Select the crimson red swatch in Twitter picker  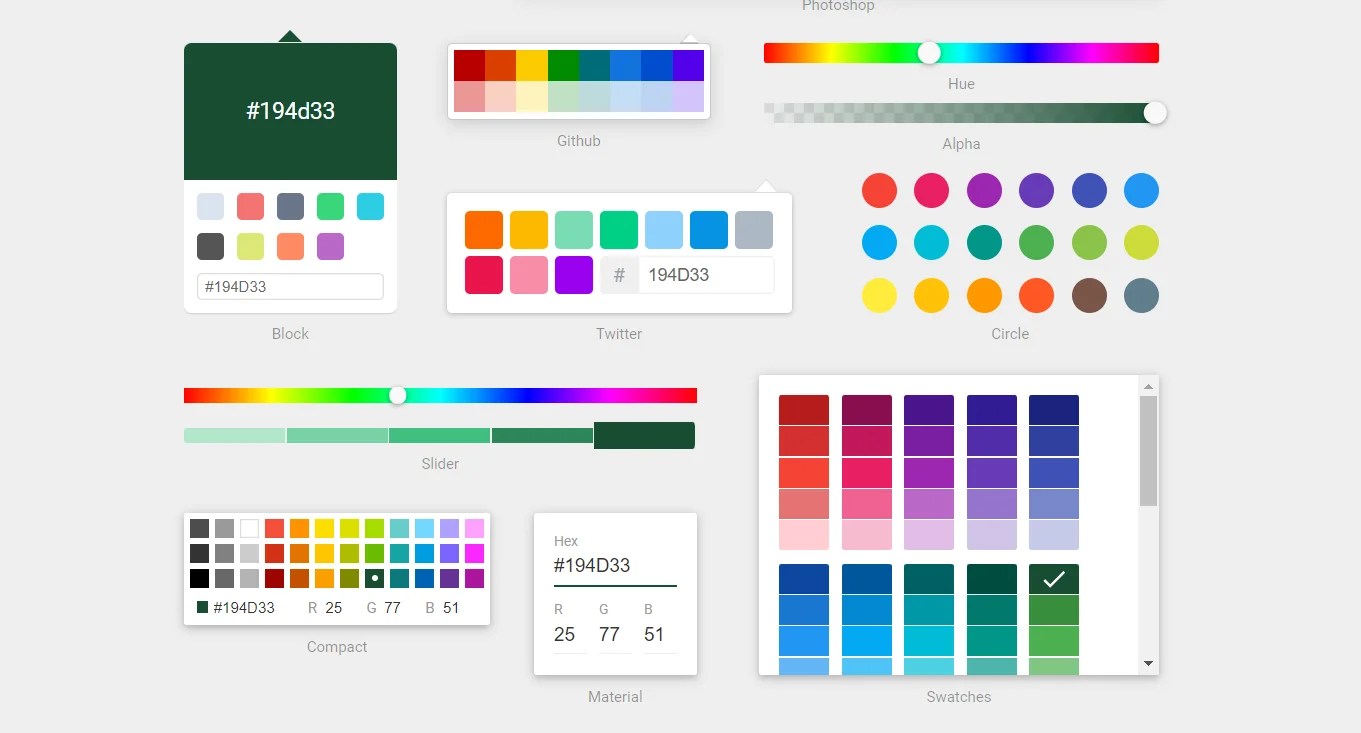click(x=484, y=275)
